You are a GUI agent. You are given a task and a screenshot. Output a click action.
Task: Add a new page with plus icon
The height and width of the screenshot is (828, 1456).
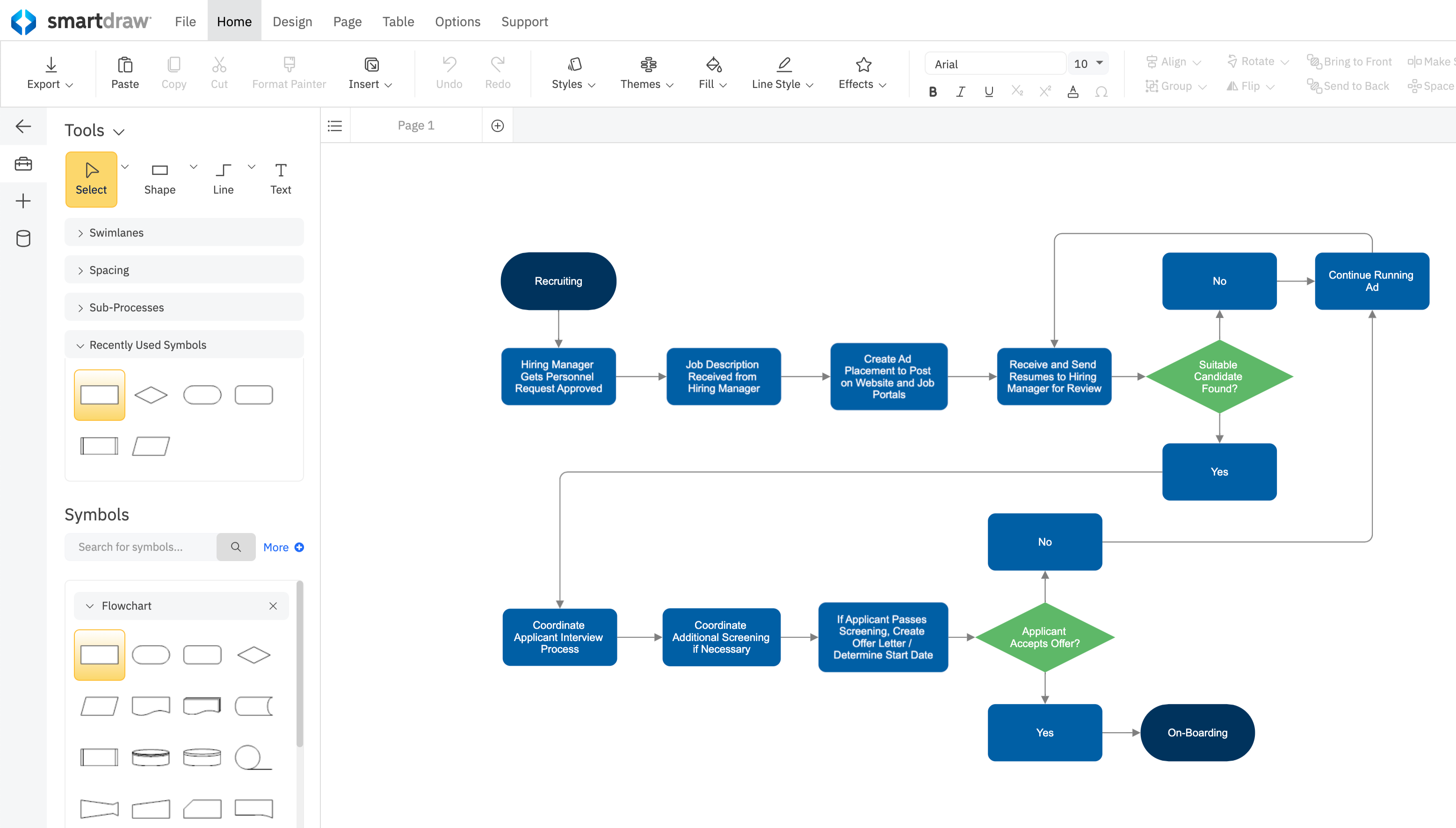pos(497,126)
